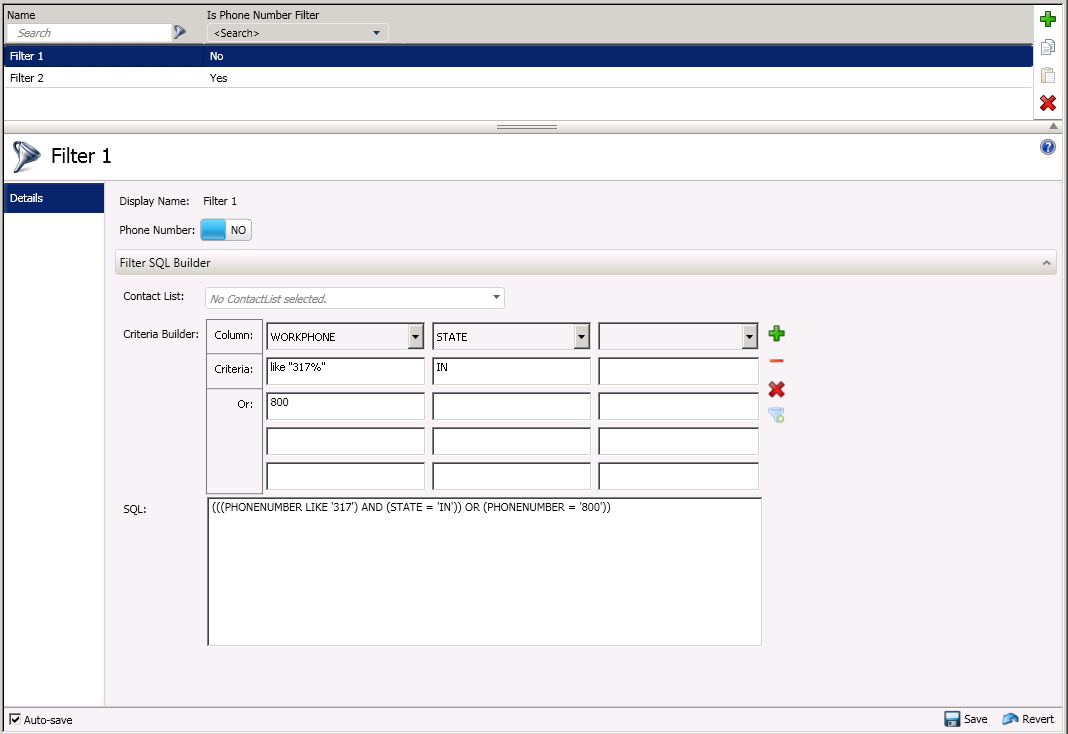Clear criteria with red X beside builder
This screenshot has height=734, width=1068.
(776, 389)
